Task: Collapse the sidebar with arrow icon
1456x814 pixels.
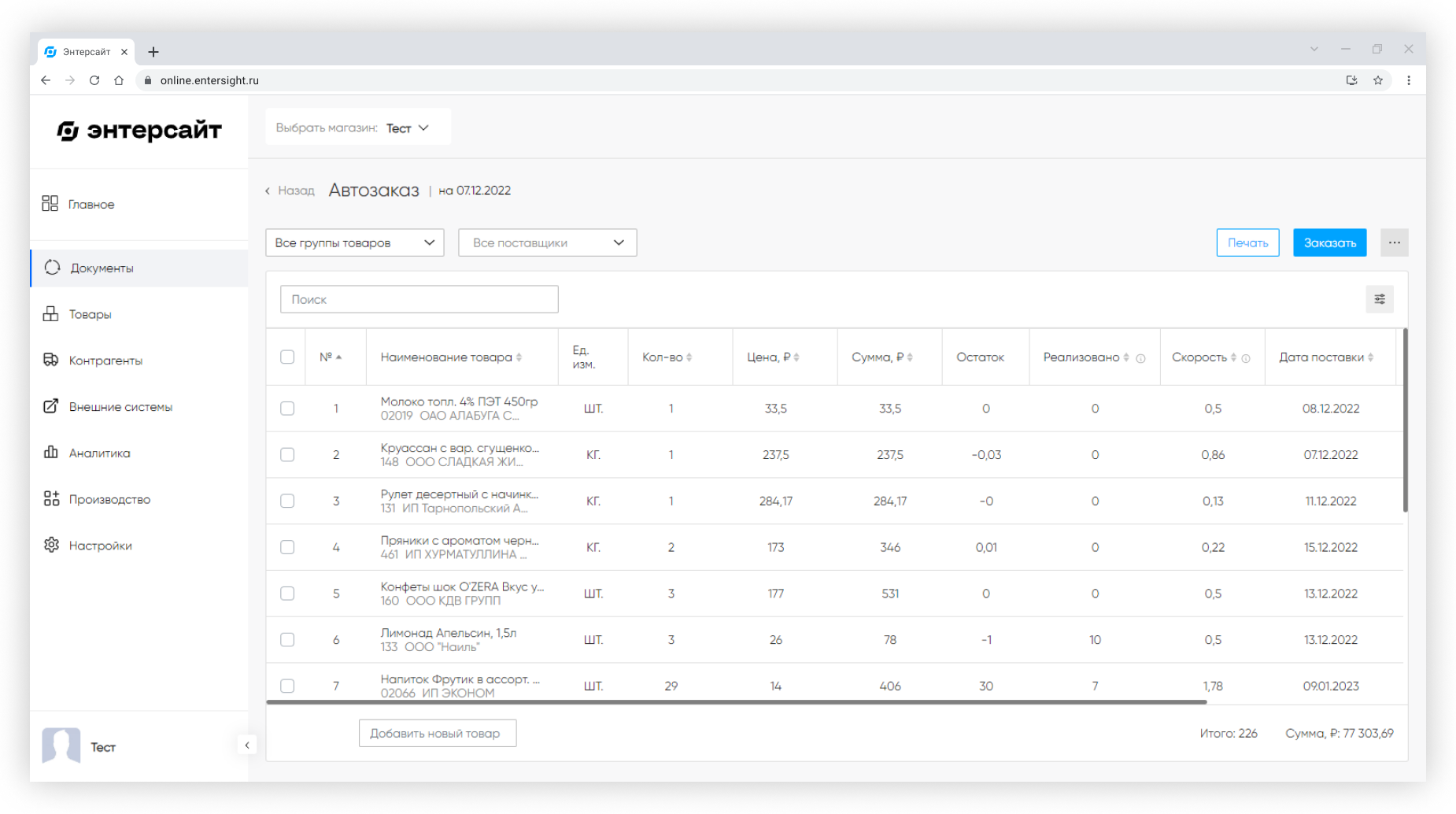Action: pos(247,745)
